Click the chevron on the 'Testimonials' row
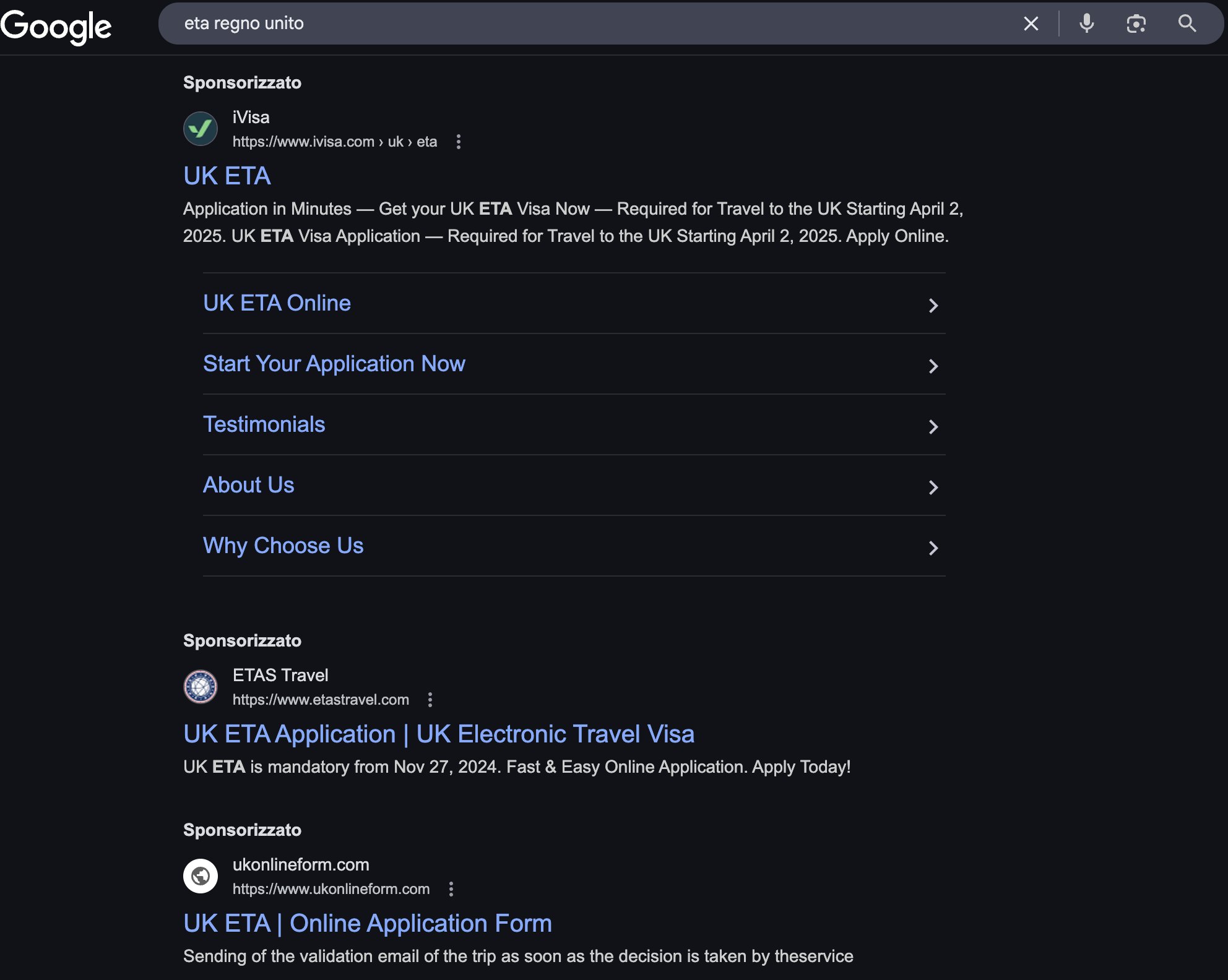The width and height of the screenshot is (1228, 980). (933, 426)
